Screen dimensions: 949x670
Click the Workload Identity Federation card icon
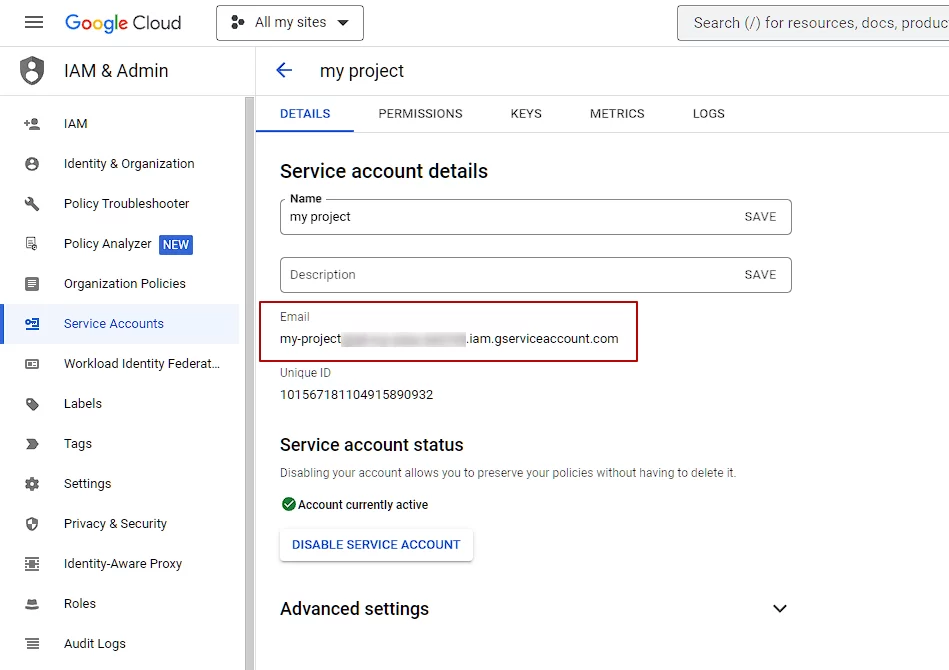tap(32, 363)
